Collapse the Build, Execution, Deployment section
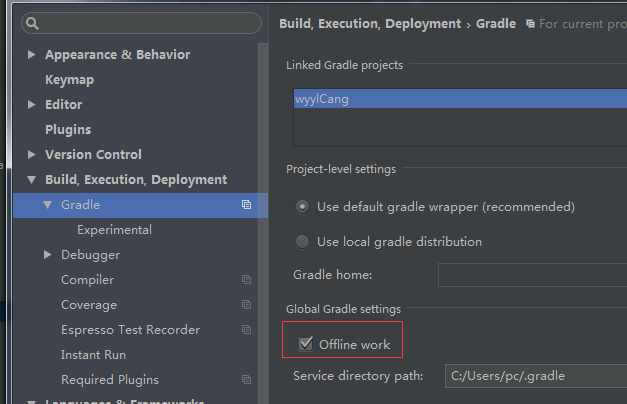 point(32,180)
